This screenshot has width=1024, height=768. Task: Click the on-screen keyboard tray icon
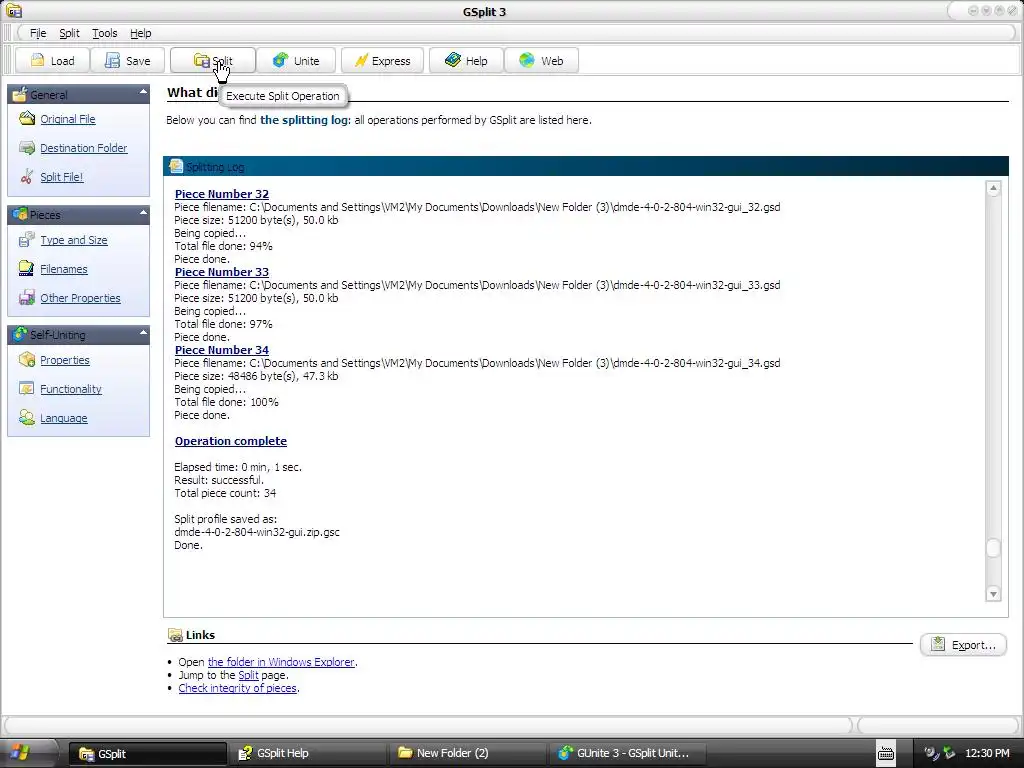[x=886, y=753]
